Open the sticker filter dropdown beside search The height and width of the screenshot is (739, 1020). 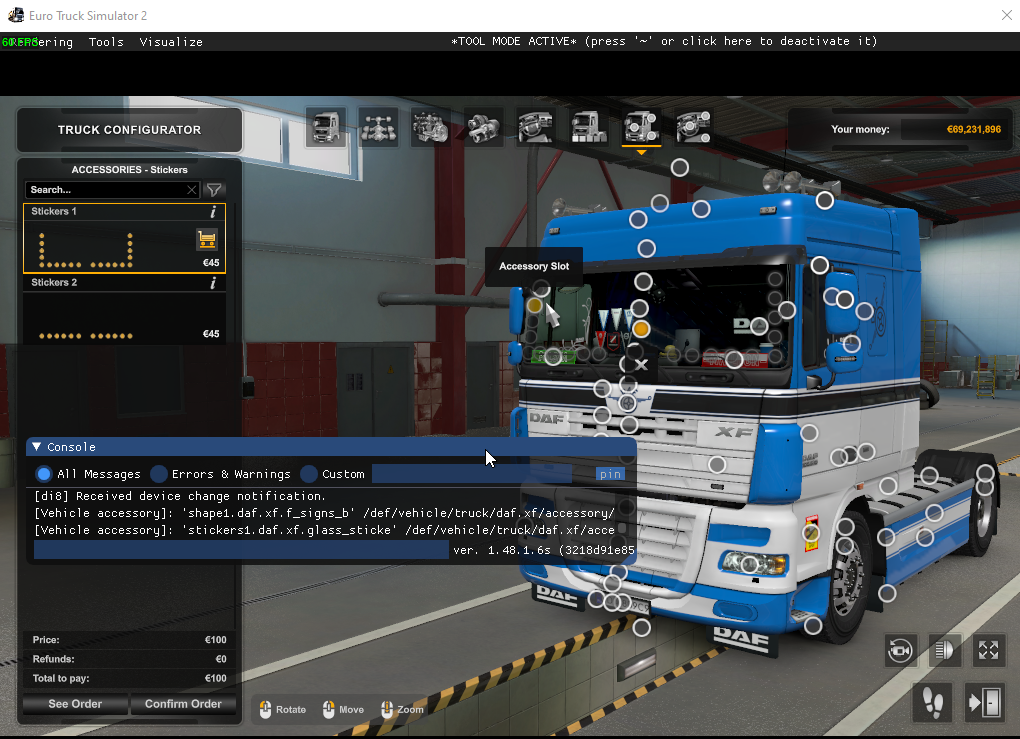pyautogui.click(x=214, y=190)
